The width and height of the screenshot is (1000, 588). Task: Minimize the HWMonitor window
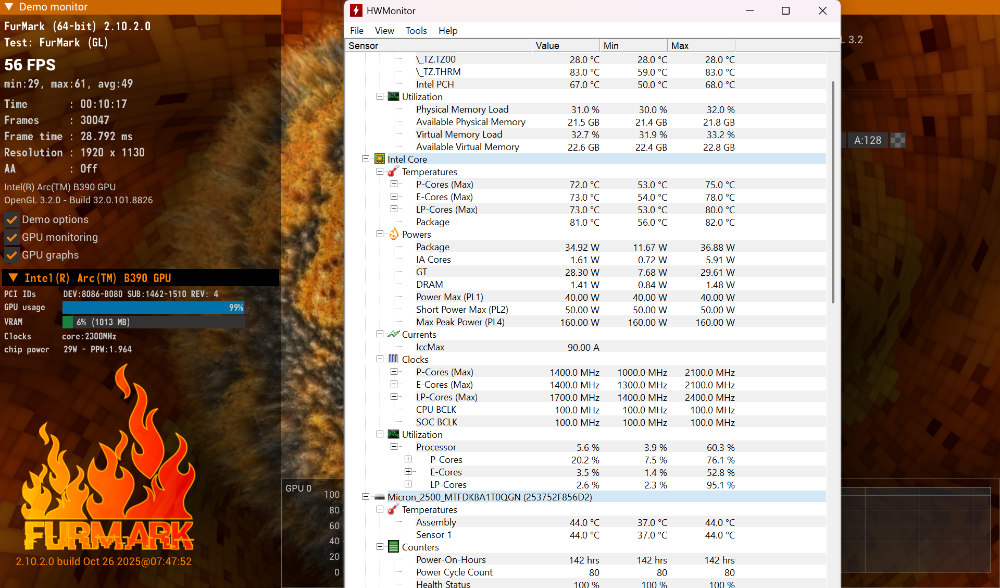tap(750, 11)
